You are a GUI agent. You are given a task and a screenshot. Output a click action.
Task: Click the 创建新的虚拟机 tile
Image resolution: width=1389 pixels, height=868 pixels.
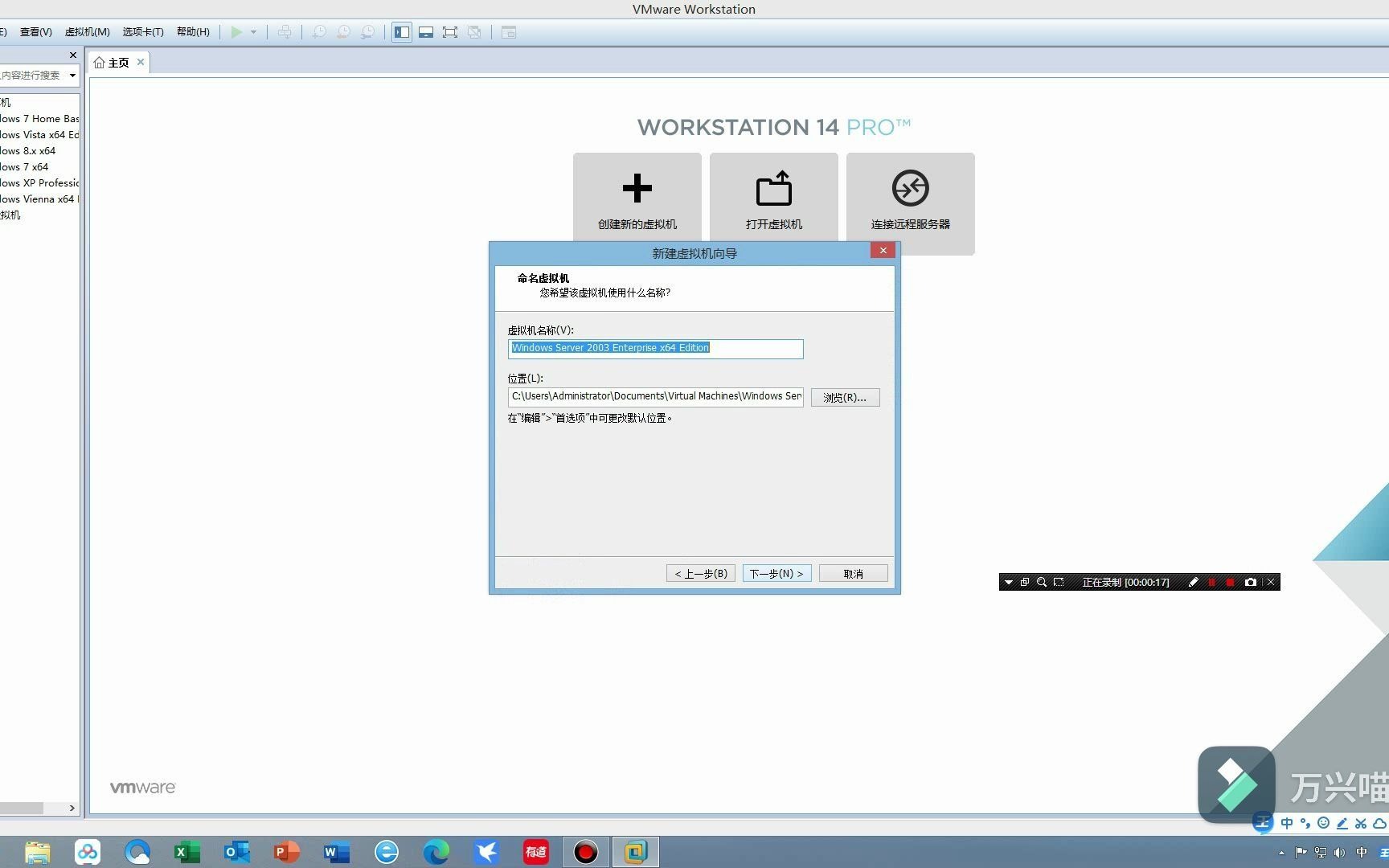point(637,199)
